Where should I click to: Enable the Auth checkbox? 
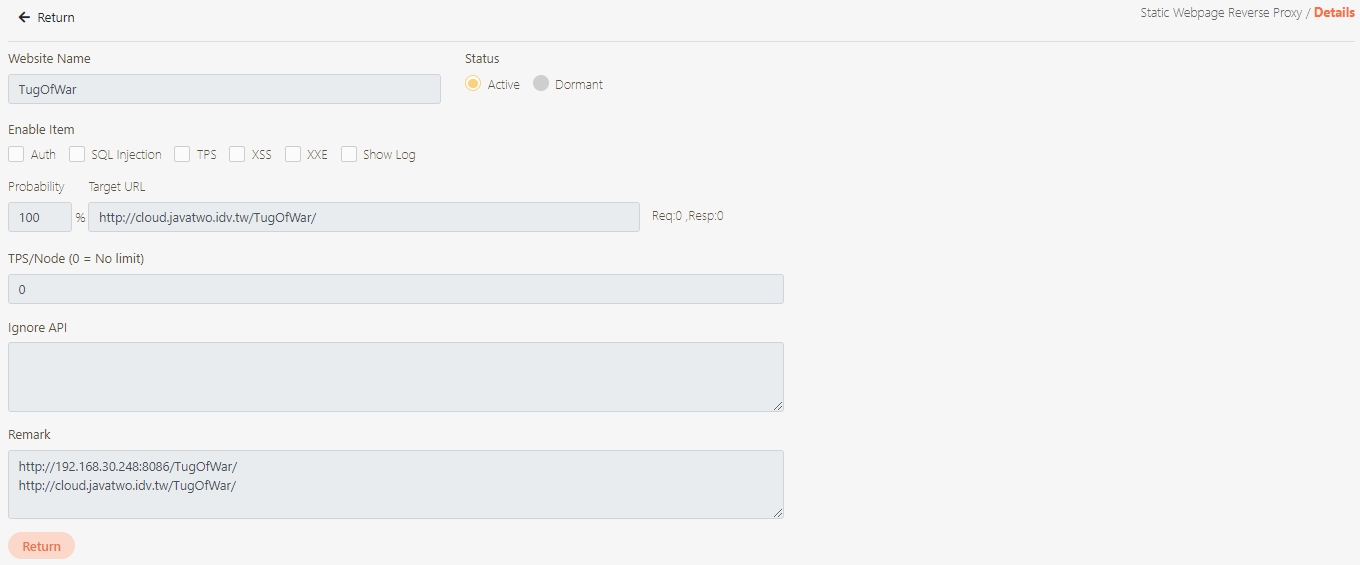16,154
